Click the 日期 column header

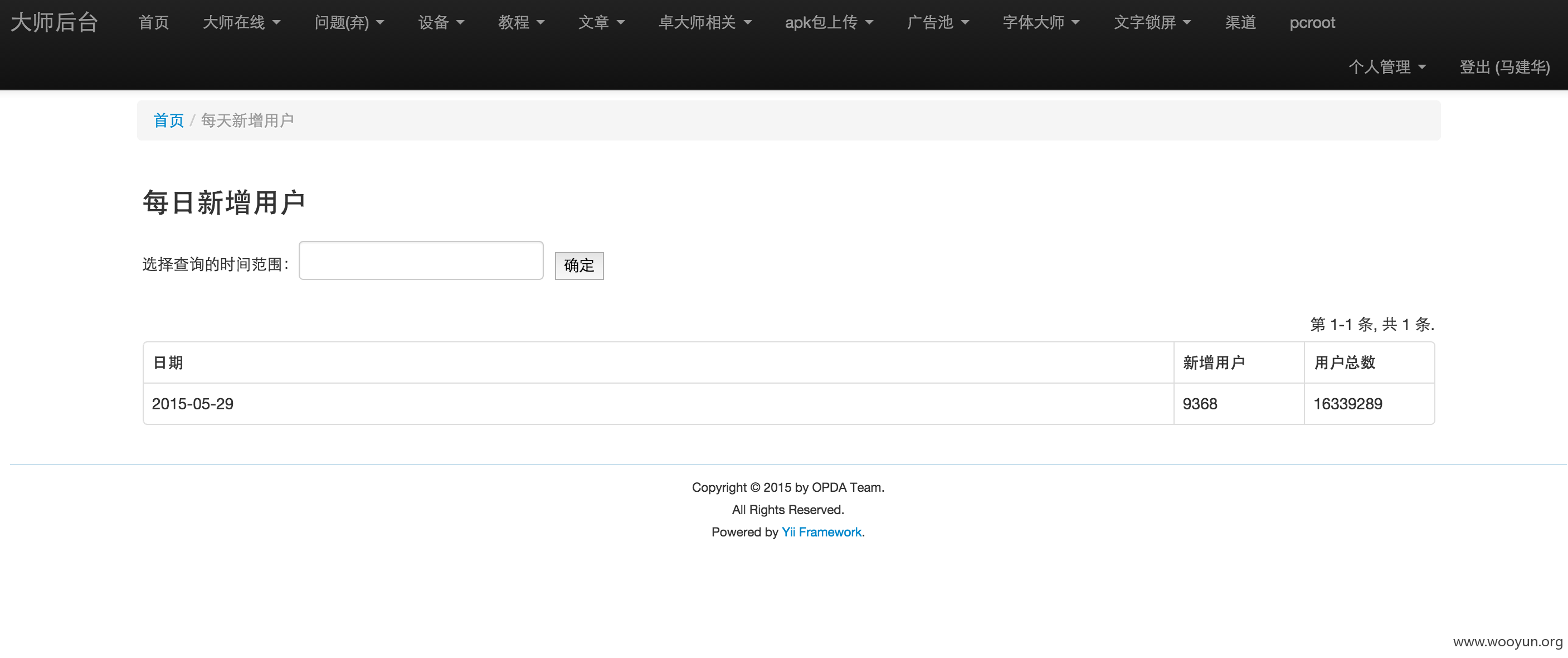coord(658,362)
